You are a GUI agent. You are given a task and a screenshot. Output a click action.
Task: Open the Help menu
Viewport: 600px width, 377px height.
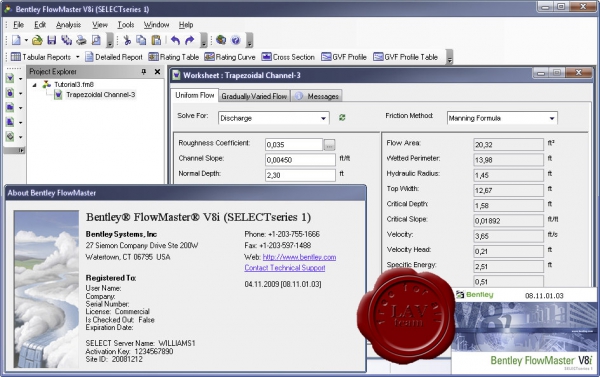point(186,25)
